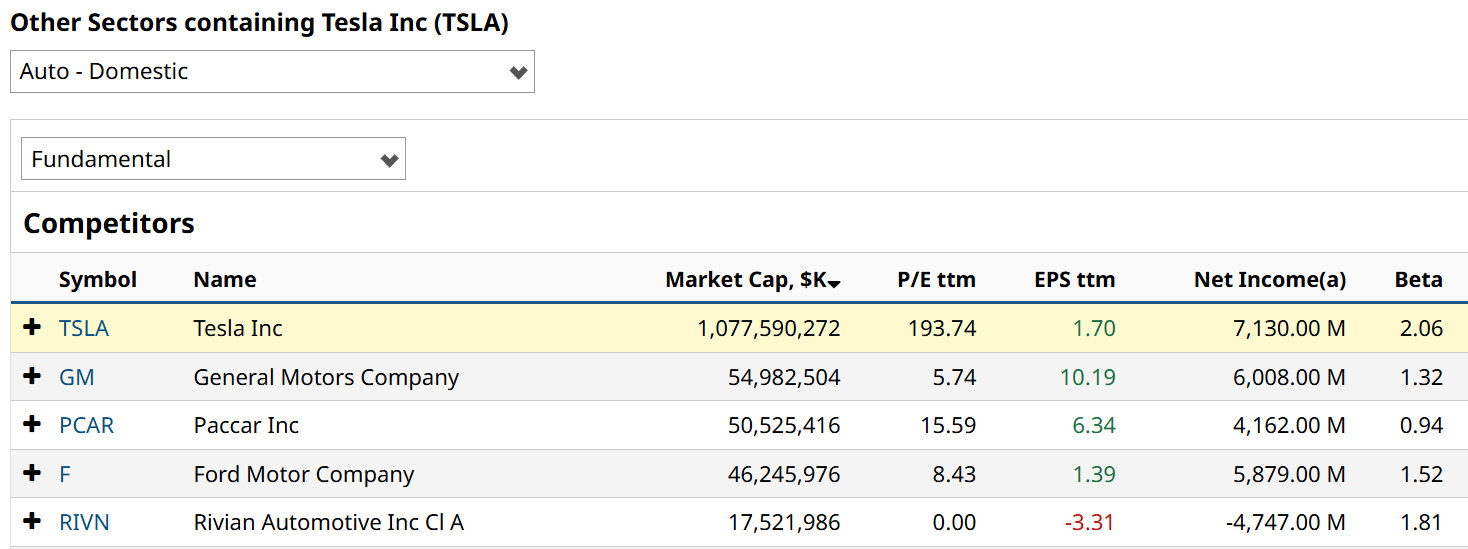1468x549 pixels.
Task: Click net income 7,130.00 M
Action: point(1290,328)
